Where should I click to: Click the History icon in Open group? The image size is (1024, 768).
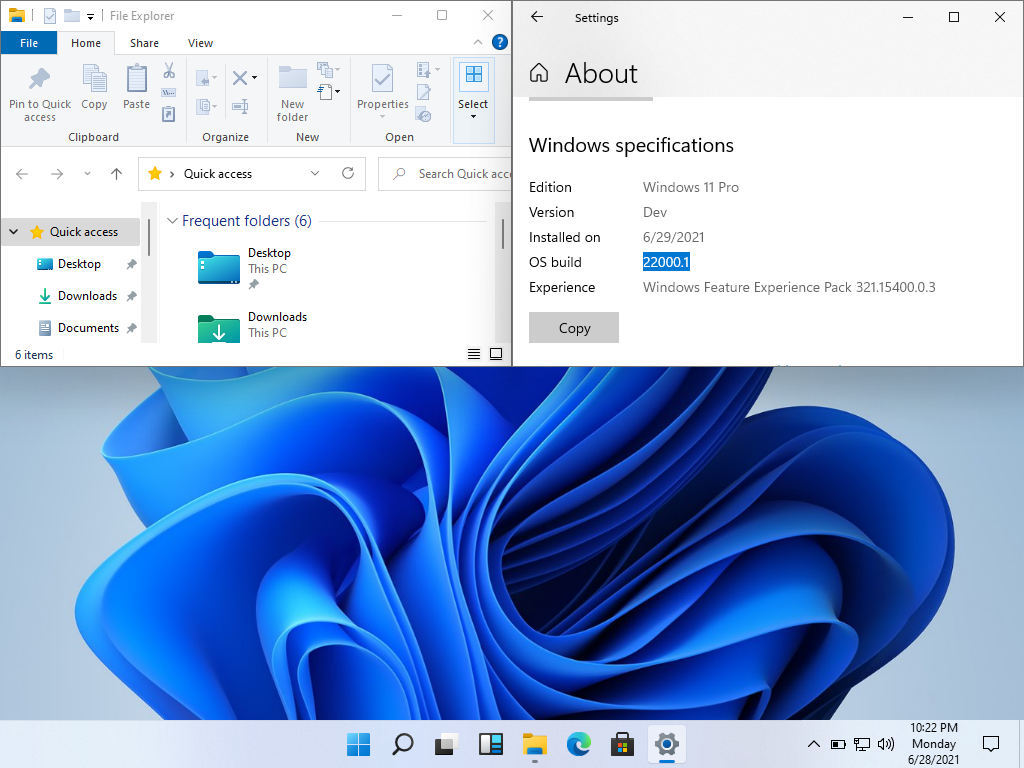(x=423, y=115)
